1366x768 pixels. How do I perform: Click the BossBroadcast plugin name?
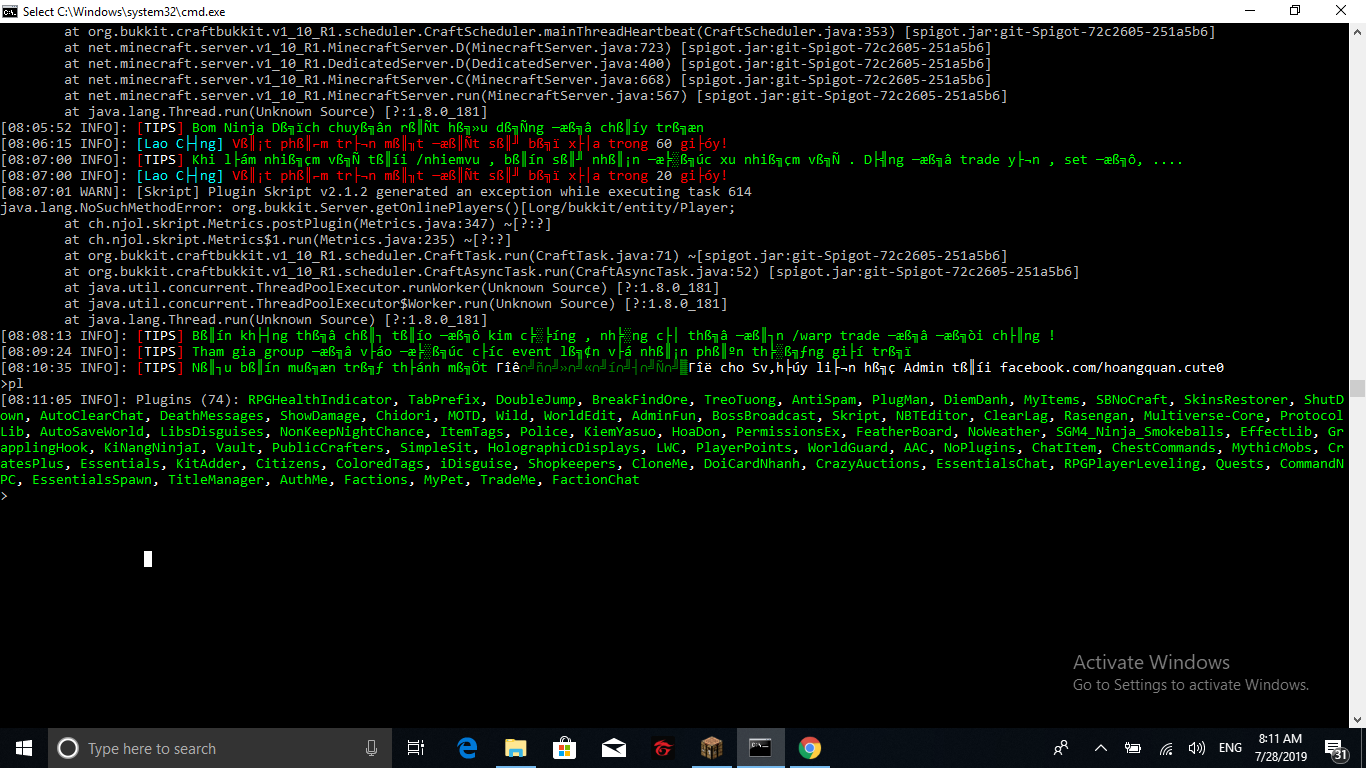pyautogui.click(x=764, y=416)
